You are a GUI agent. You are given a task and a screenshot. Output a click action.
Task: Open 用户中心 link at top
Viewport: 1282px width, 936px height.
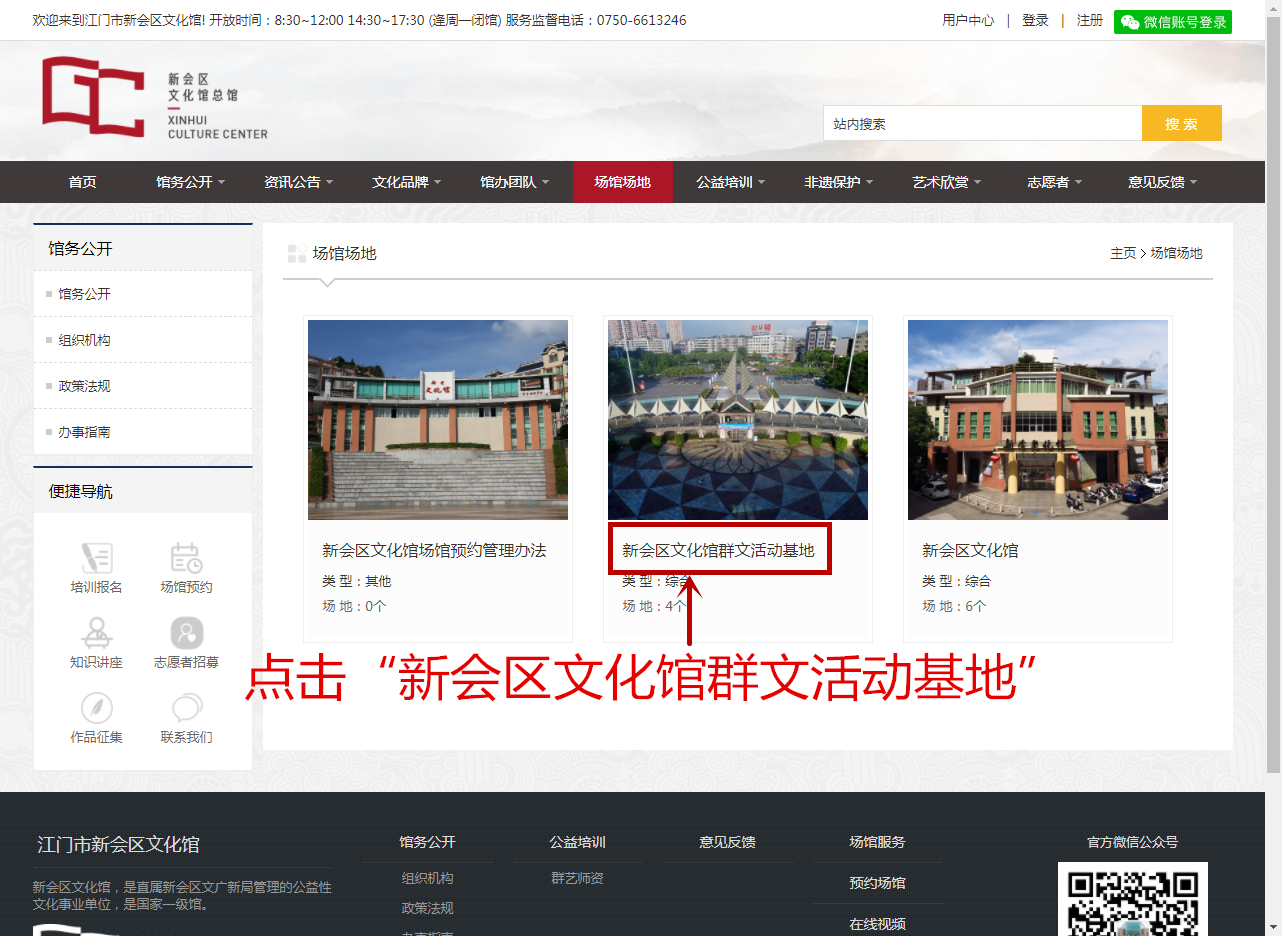pos(968,20)
